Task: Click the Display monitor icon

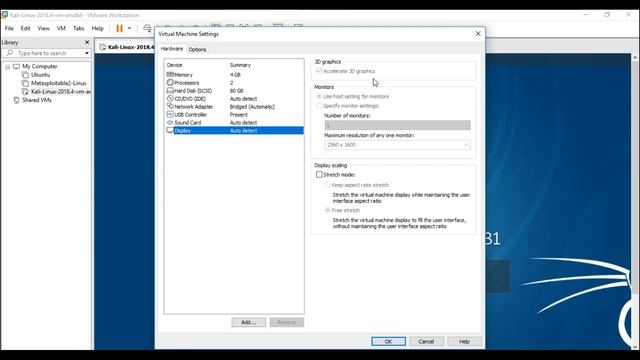Action: (x=170, y=130)
